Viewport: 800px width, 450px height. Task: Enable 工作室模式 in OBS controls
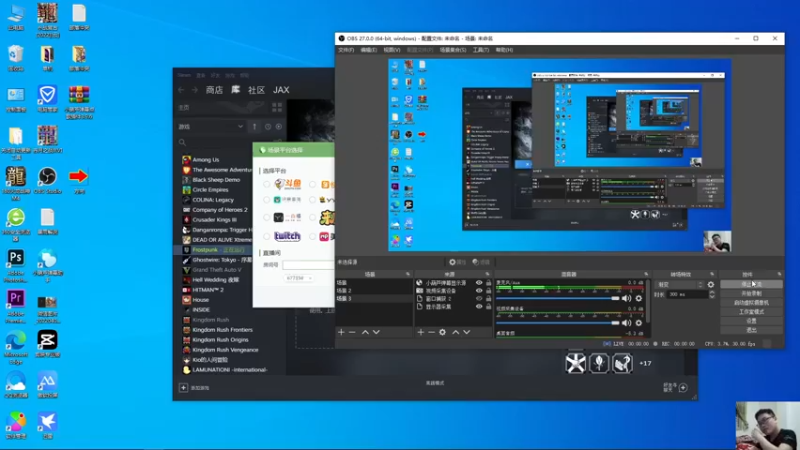pyautogui.click(x=751, y=312)
